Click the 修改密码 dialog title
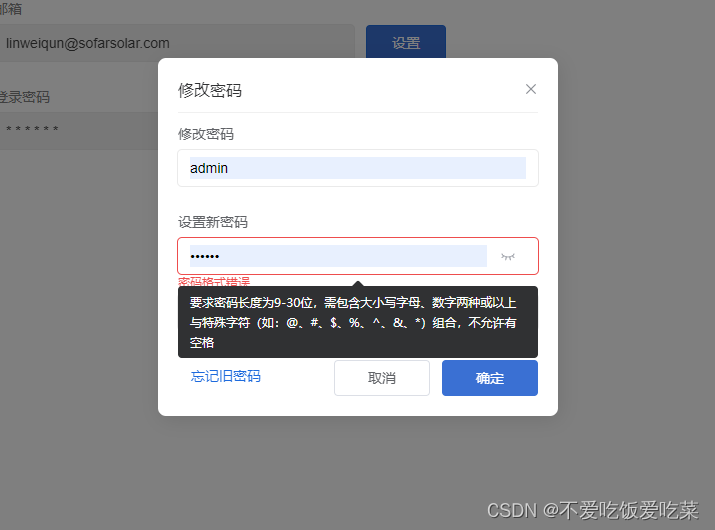The width and height of the screenshot is (715, 530). pos(210,90)
